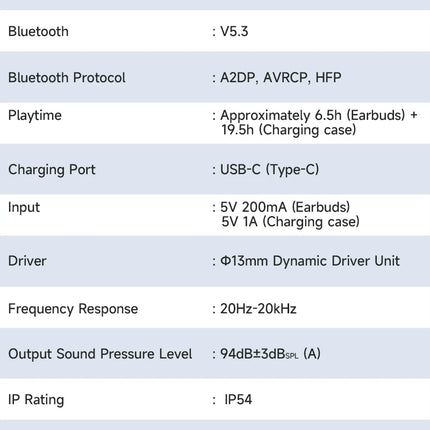Select the A2DP, AVRCP, HFP text
Screen dimensions: 430x430
point(281,78)
